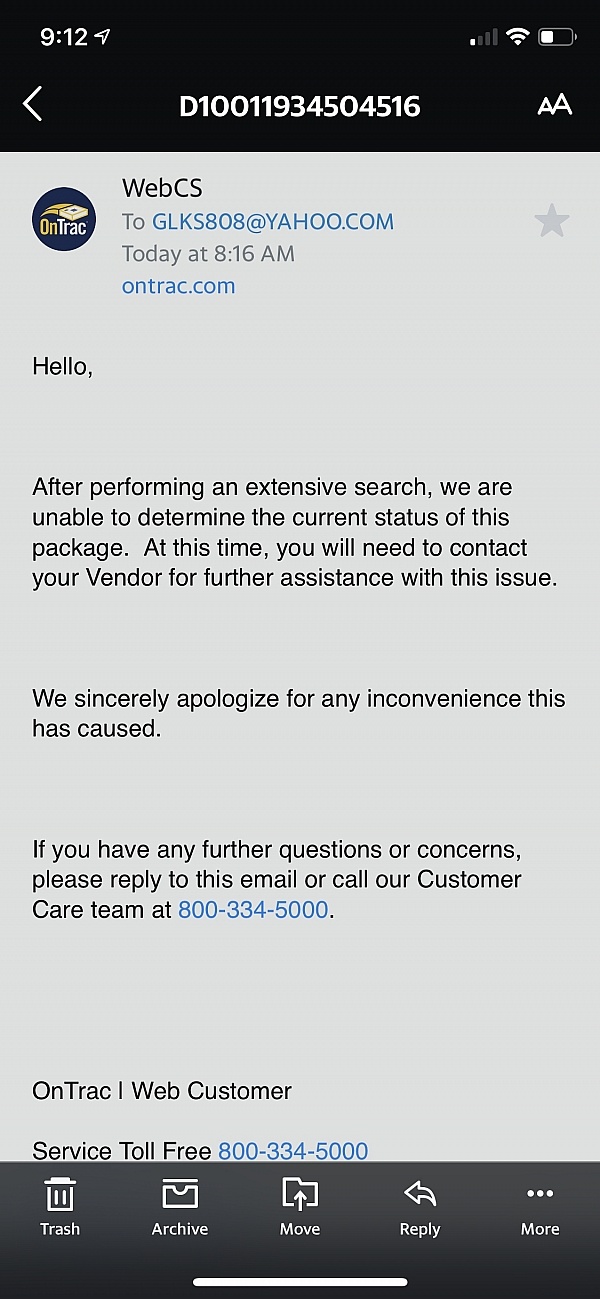The image size is (600, 1299).
Task: Archive this OnTrac email
Action: [180, 1207]
